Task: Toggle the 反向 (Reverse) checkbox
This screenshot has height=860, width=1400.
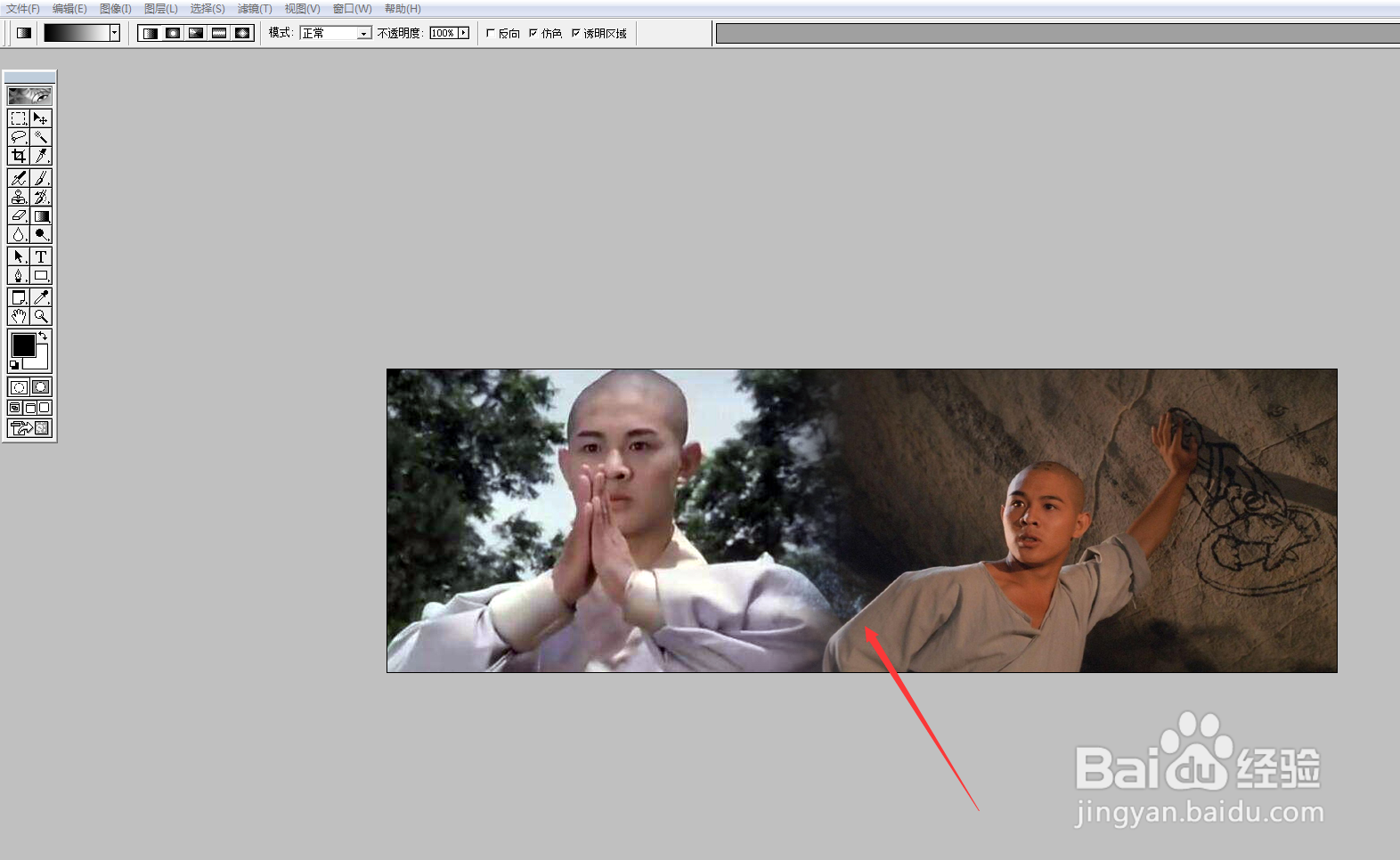Action: [x=491, y=33]
